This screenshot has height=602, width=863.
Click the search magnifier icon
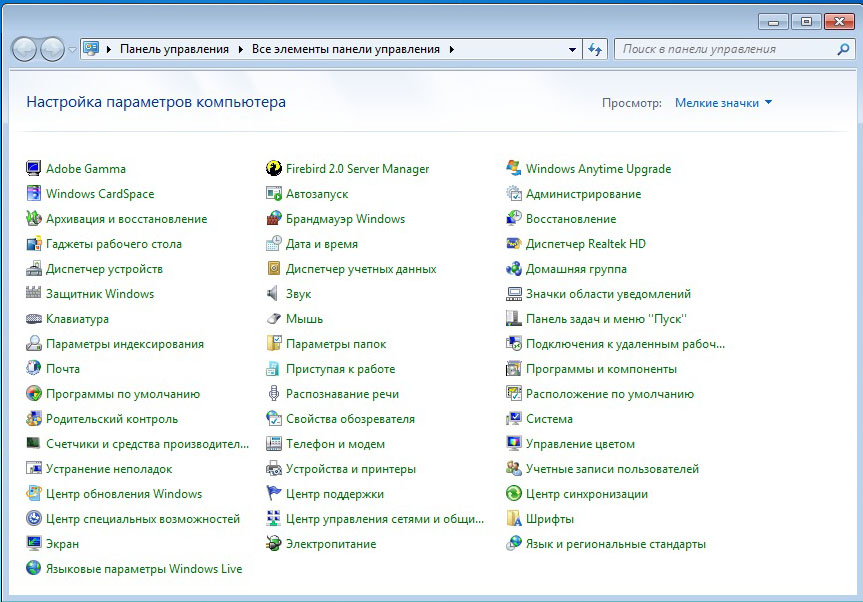tap(843, 49)
